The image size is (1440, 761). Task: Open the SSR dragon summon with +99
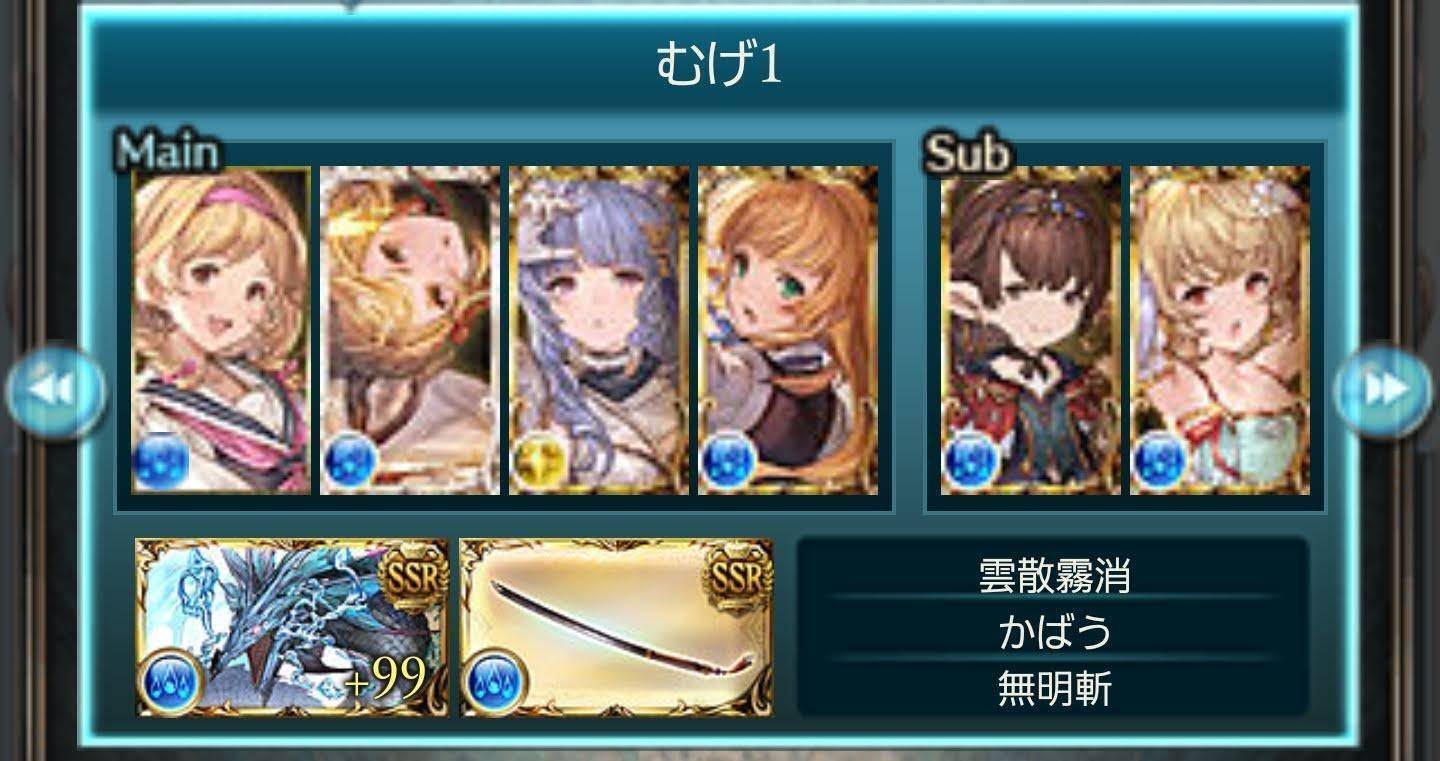coord(292,628)
